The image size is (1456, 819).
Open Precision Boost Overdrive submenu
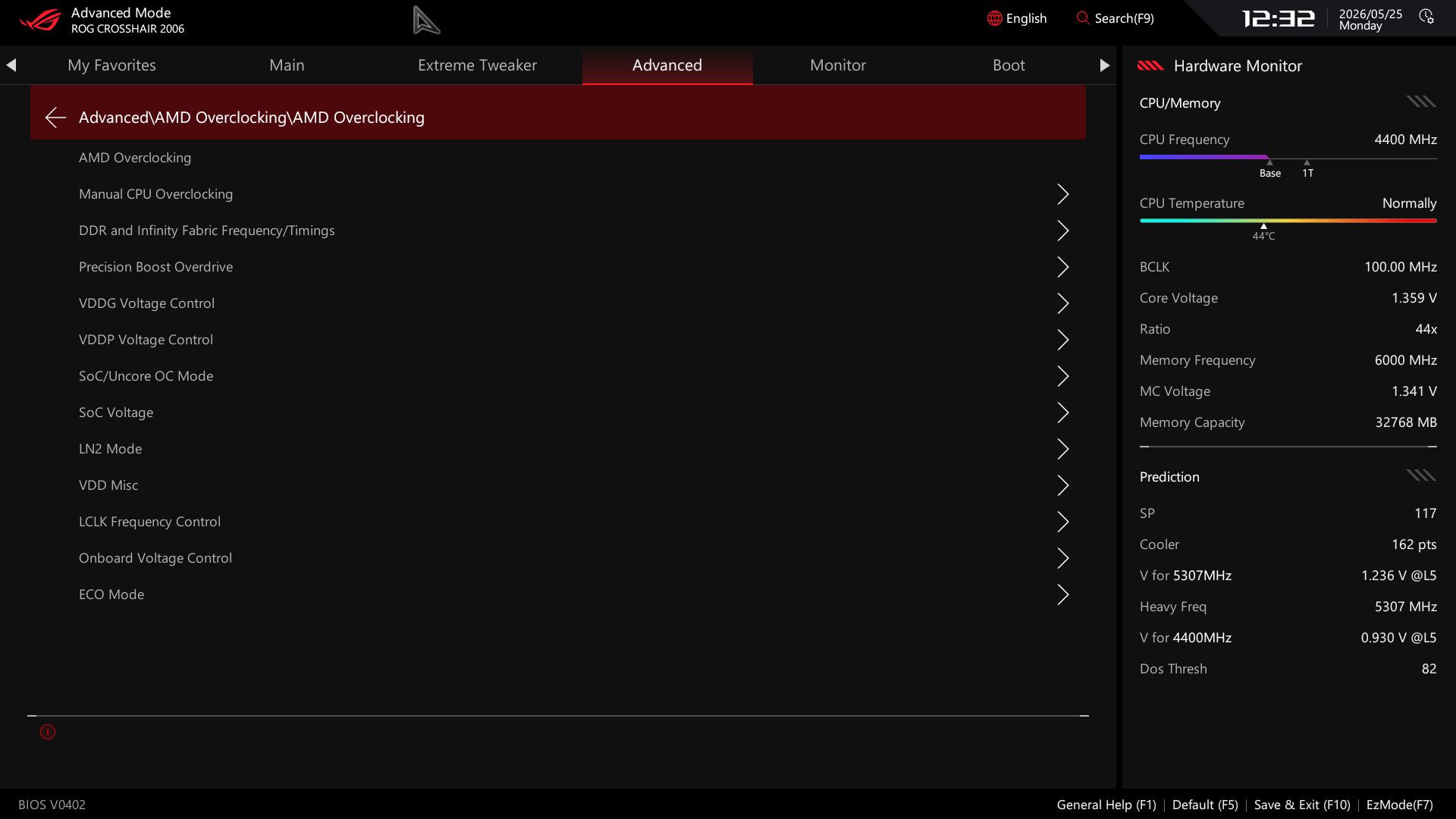[558, 267]
